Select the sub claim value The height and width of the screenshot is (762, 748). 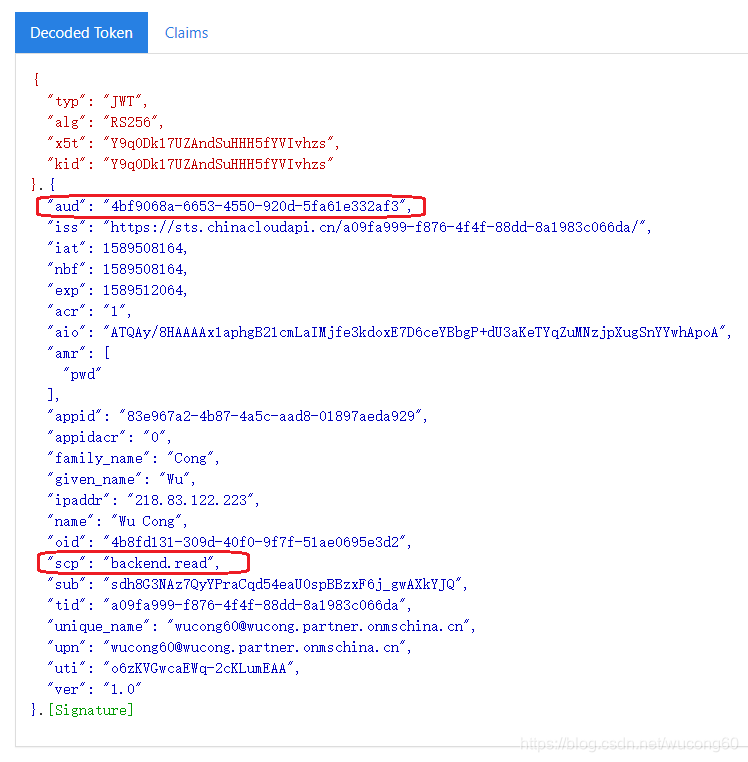[283, 584]
